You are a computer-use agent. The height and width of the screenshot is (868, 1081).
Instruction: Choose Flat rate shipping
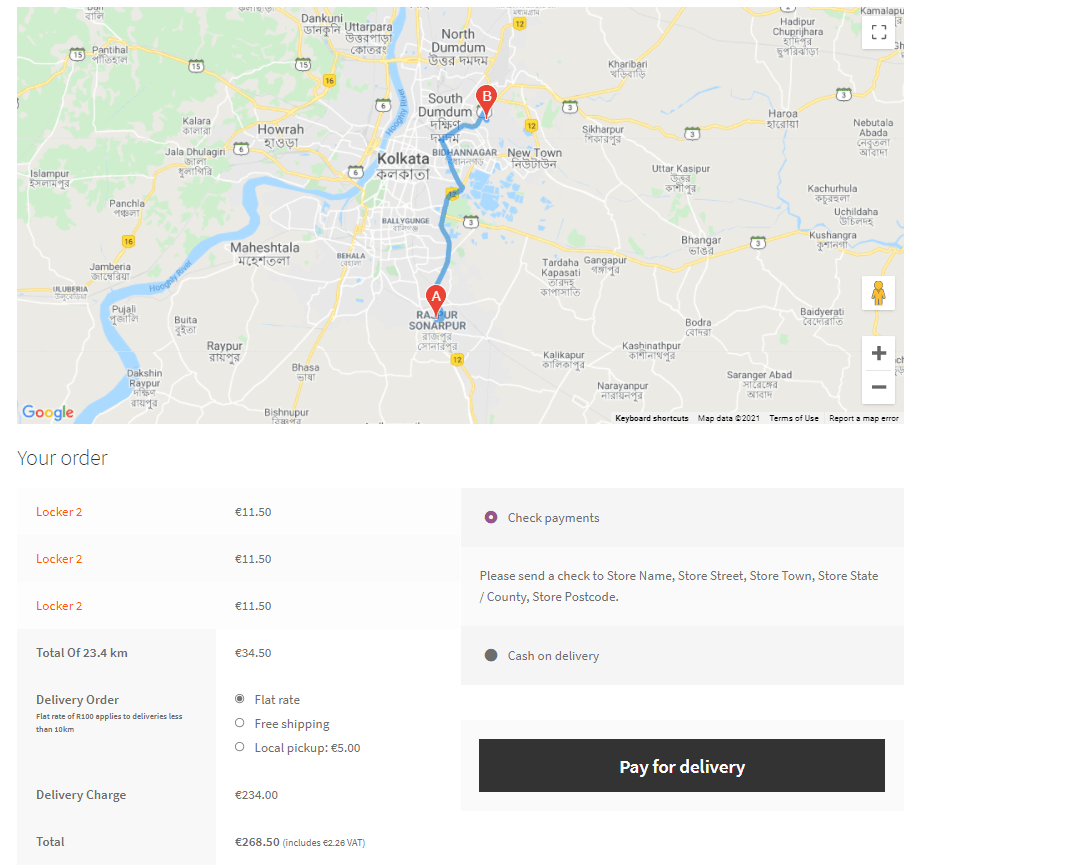239,699
